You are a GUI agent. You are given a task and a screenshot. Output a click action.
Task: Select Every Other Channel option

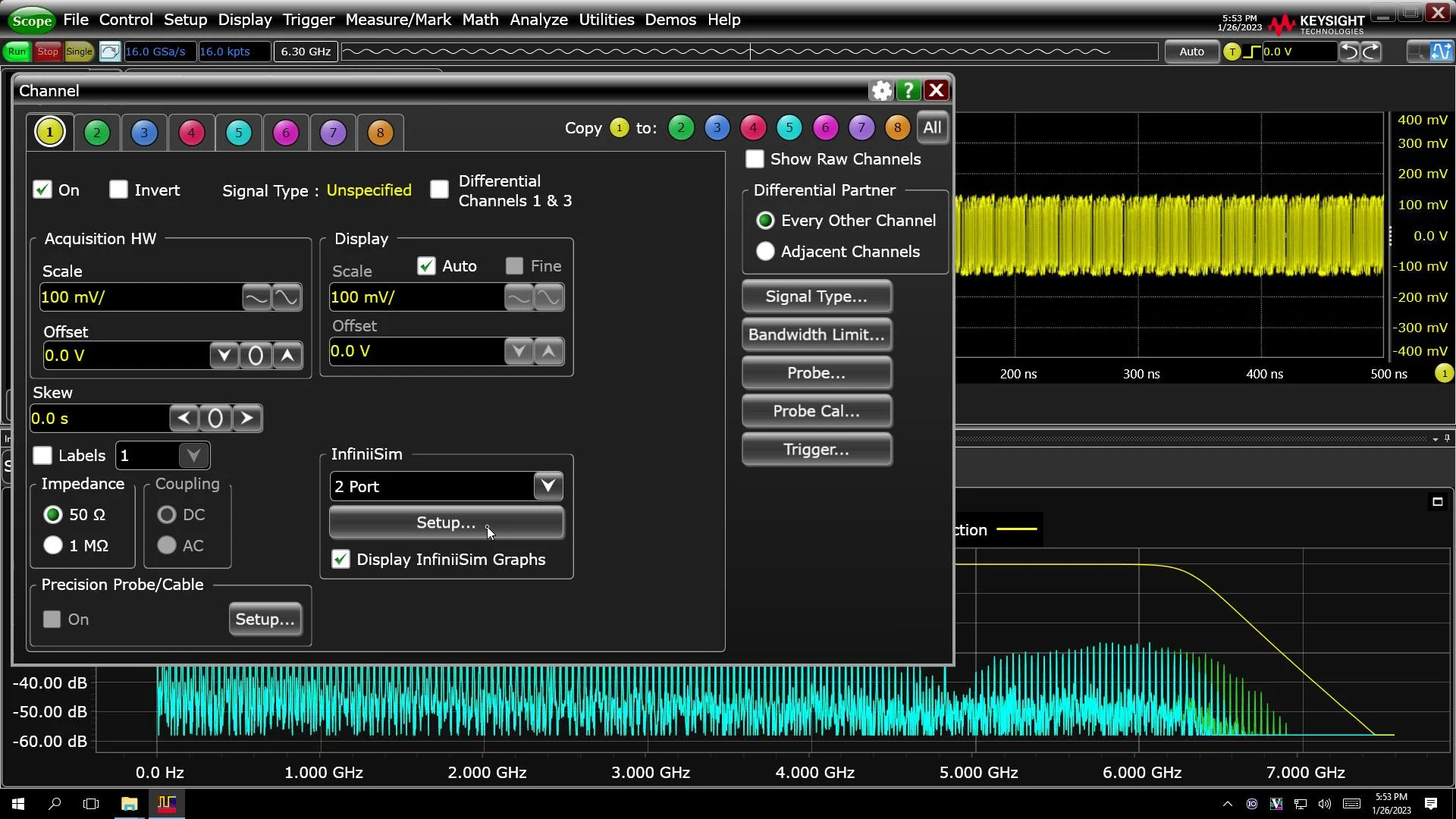click(x=765, y=221)
